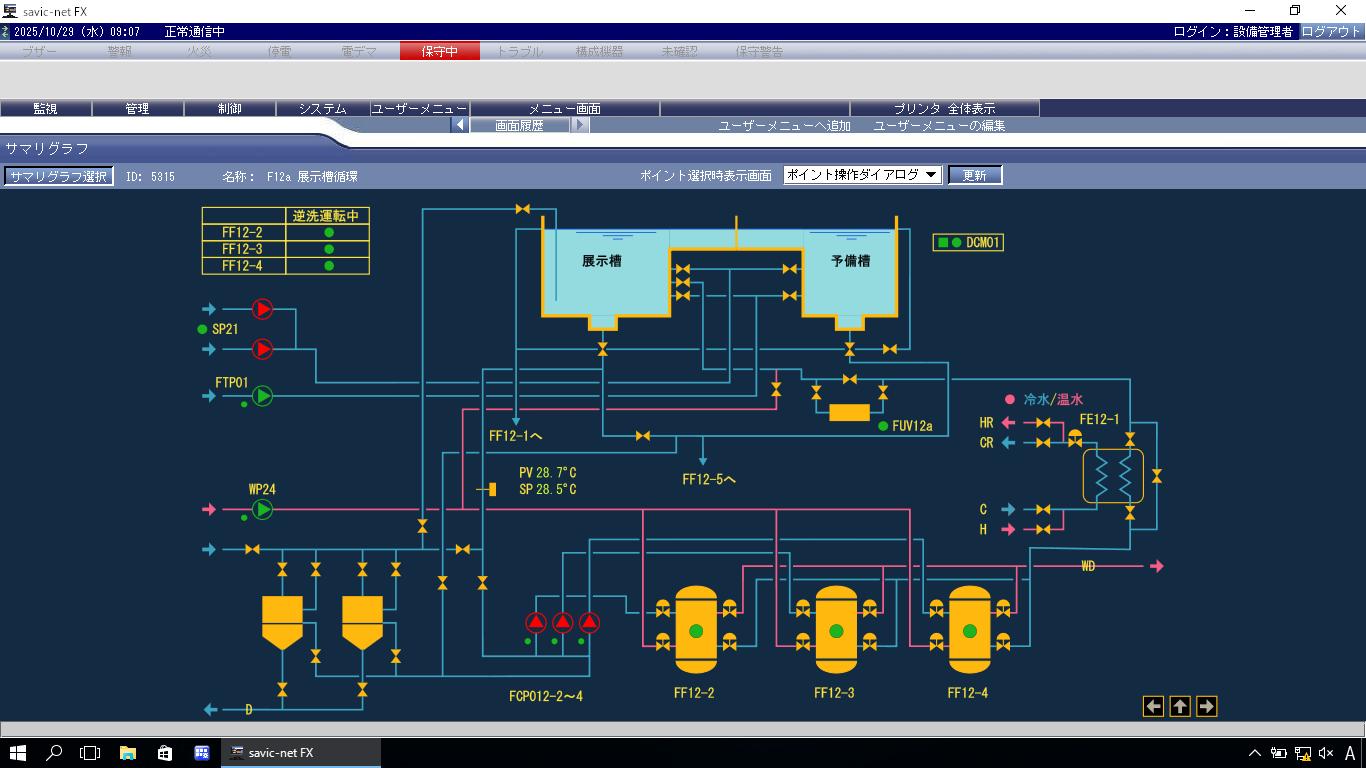Click FF12-3 backwash status indicator
This screenshot has height=768, width=1366.
coord(328,249)
